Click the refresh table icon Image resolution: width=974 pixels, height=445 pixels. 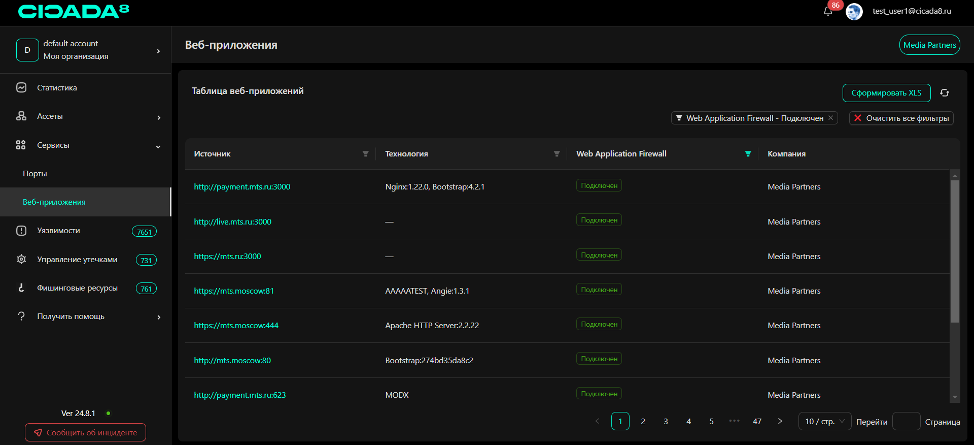[943, 93]
